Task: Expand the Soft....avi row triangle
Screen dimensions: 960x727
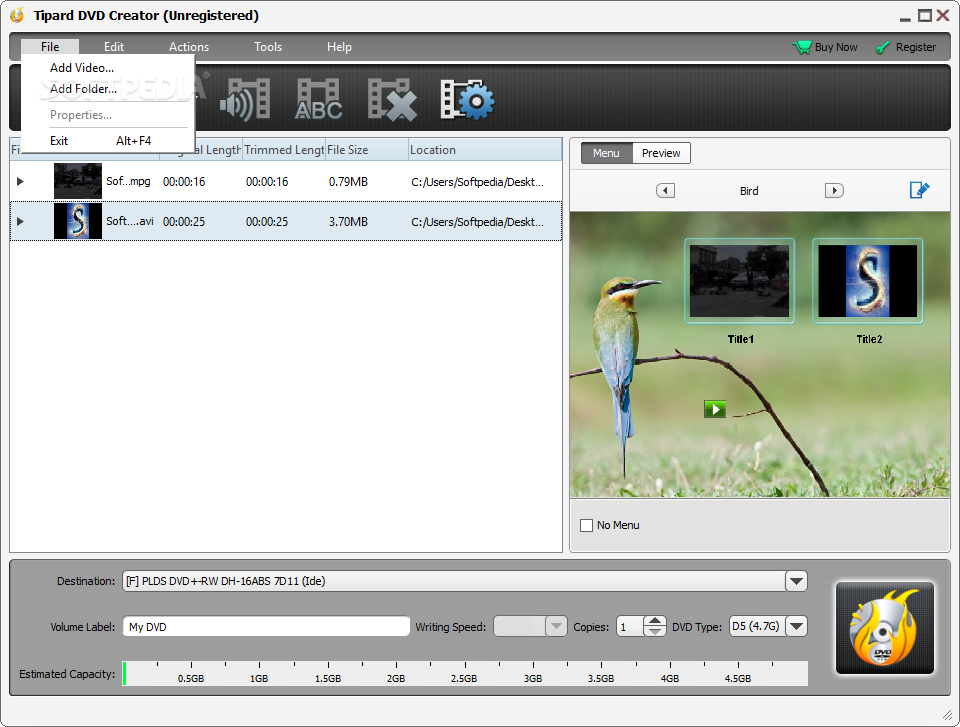Action: coord(20,221)
